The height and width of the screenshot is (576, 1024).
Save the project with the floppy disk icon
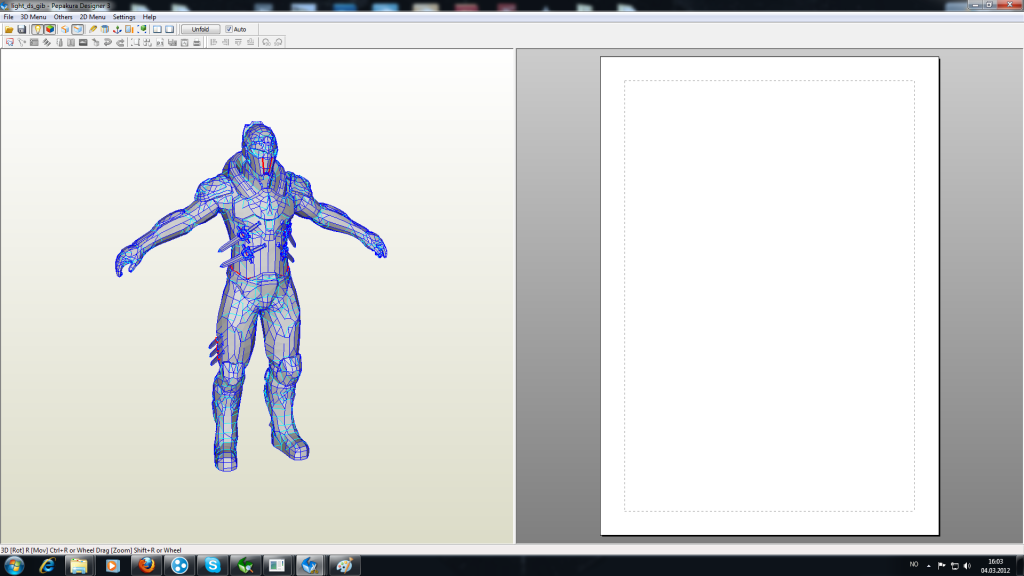(x=22, y=29)
